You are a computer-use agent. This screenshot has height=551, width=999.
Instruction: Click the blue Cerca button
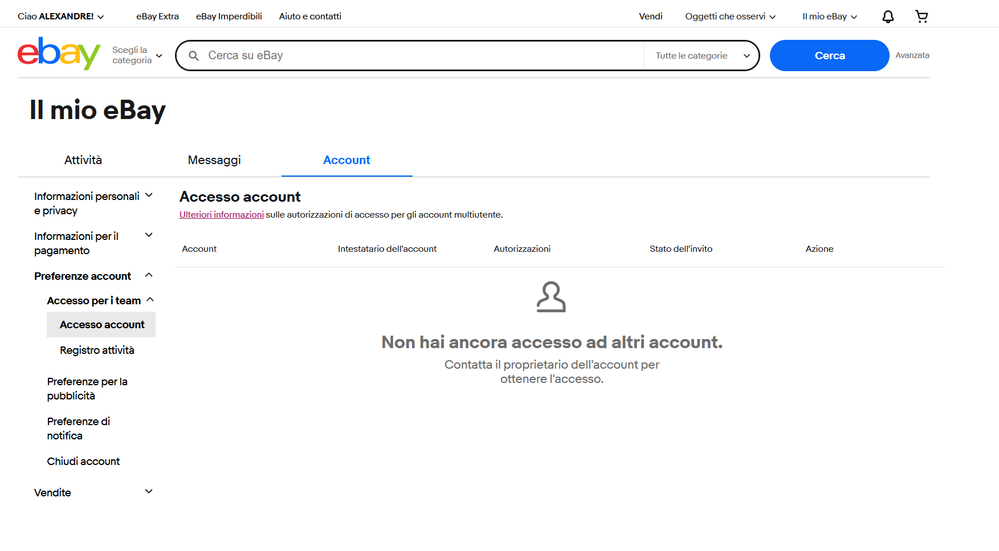coord(829,55)
